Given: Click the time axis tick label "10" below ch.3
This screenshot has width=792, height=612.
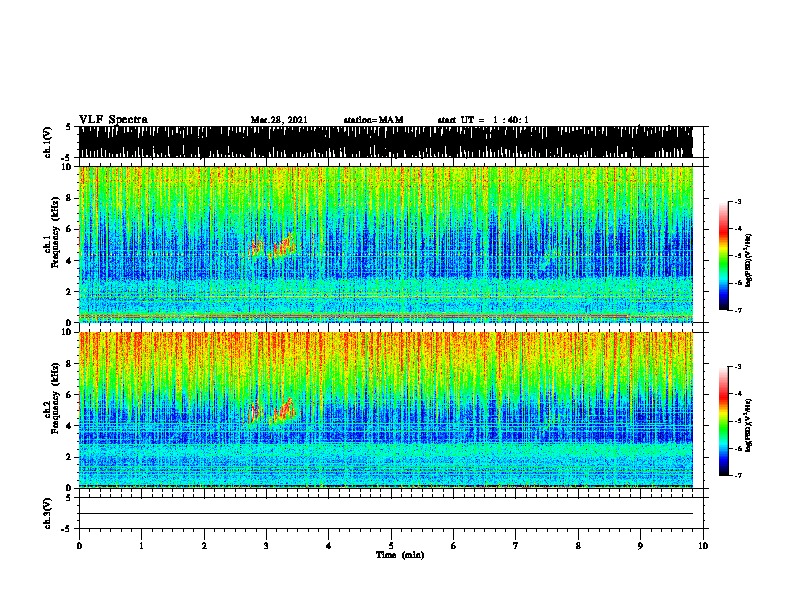Looking at the screenshot, I should click(x=703, y=546).
